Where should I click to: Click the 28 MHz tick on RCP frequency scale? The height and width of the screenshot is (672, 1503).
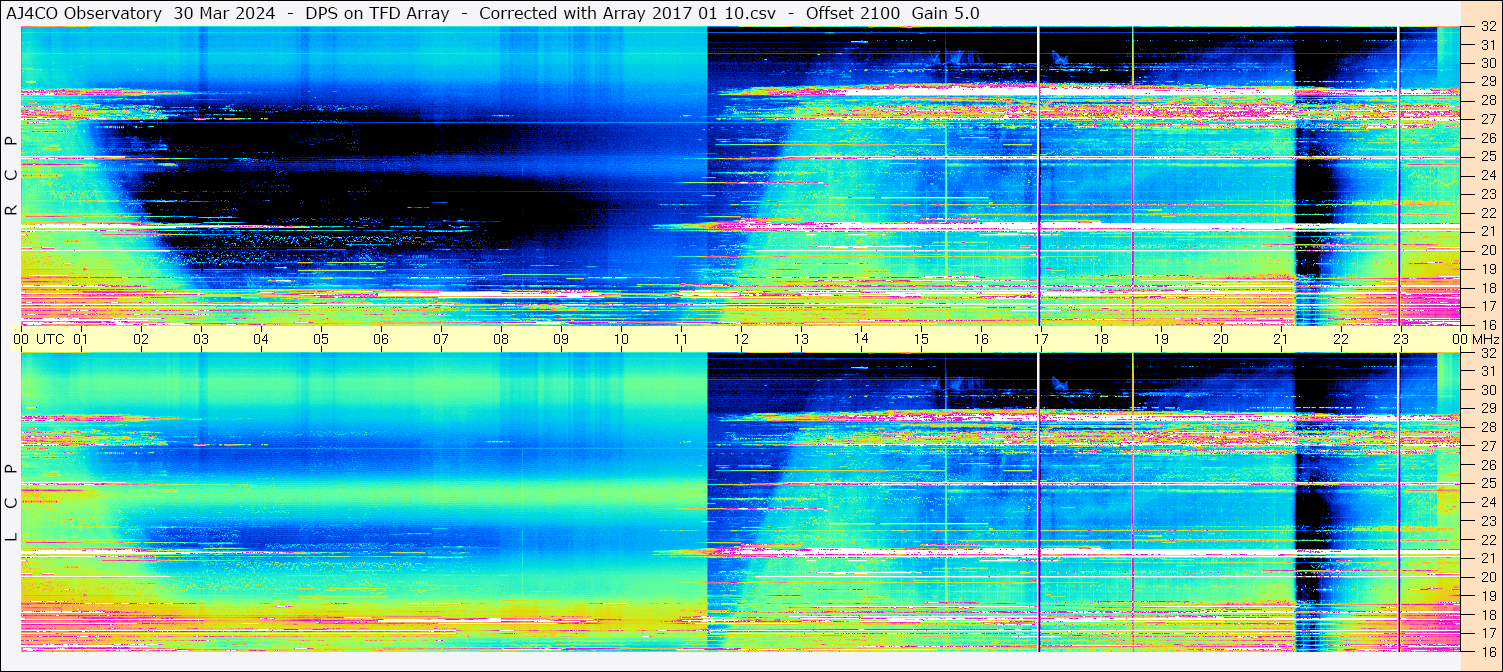click(1488, 100)
